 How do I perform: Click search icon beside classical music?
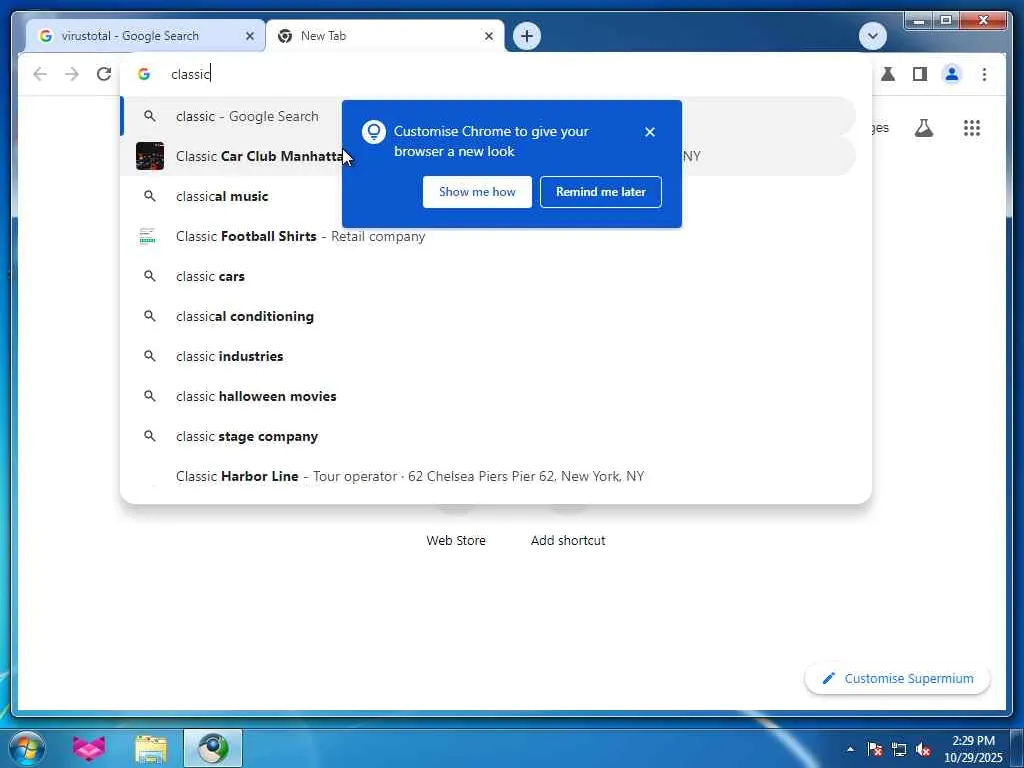click(x=150, y=196)
